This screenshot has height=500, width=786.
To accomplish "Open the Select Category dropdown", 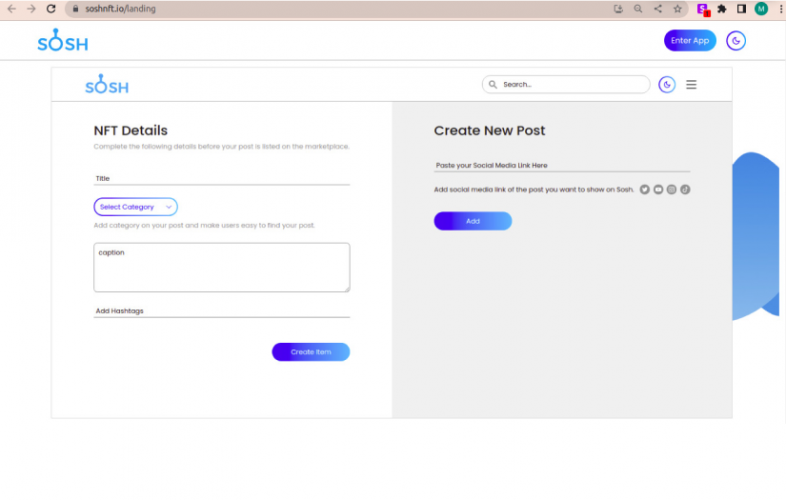I will [x=135, y=207].
